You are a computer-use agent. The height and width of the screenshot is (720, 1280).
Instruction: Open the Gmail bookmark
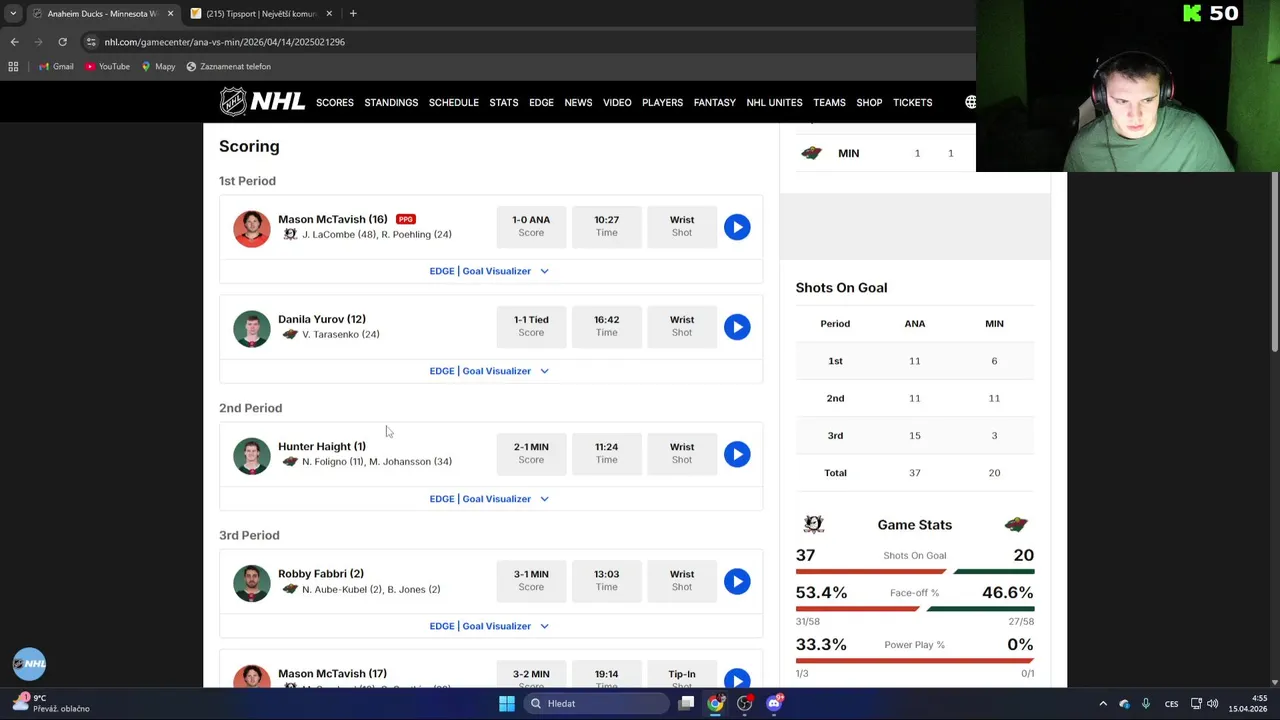coord(56,66)
